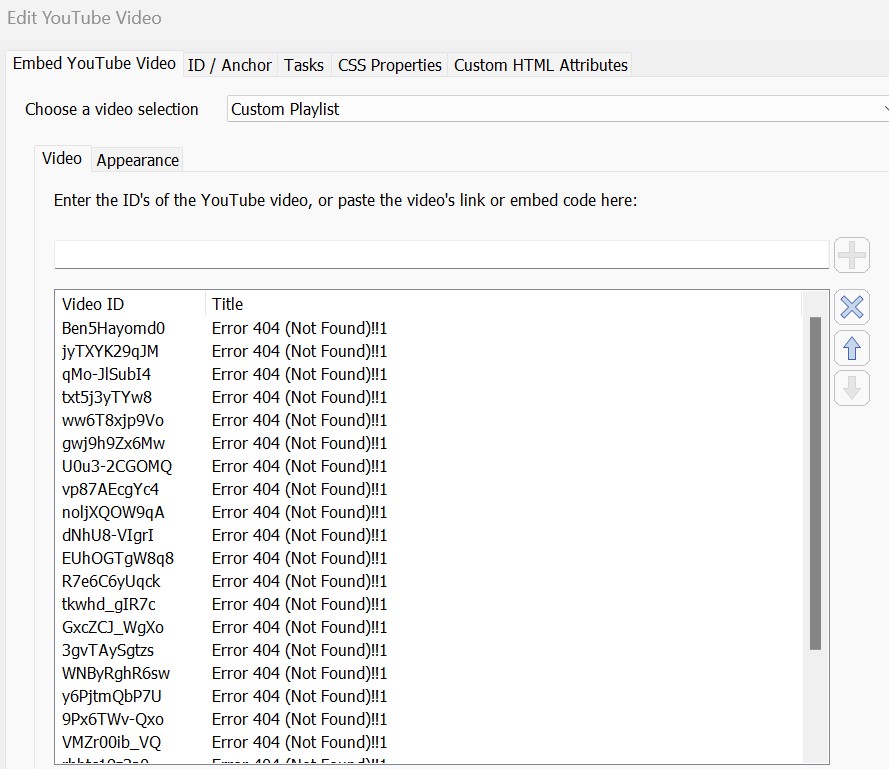Open Custom HTML Attributes tab
This screenshot has height=769, width=889.
point(540,65)
